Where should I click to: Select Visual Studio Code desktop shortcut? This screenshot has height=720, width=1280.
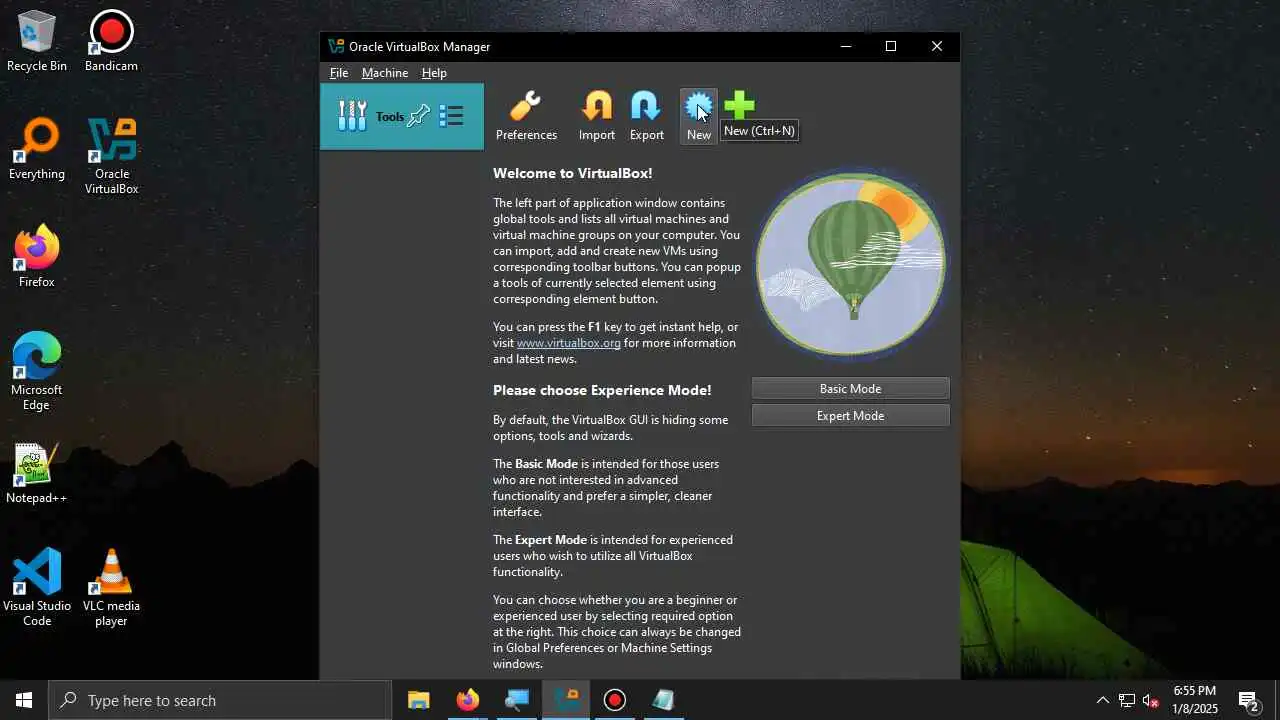click(x=37, y=587)
